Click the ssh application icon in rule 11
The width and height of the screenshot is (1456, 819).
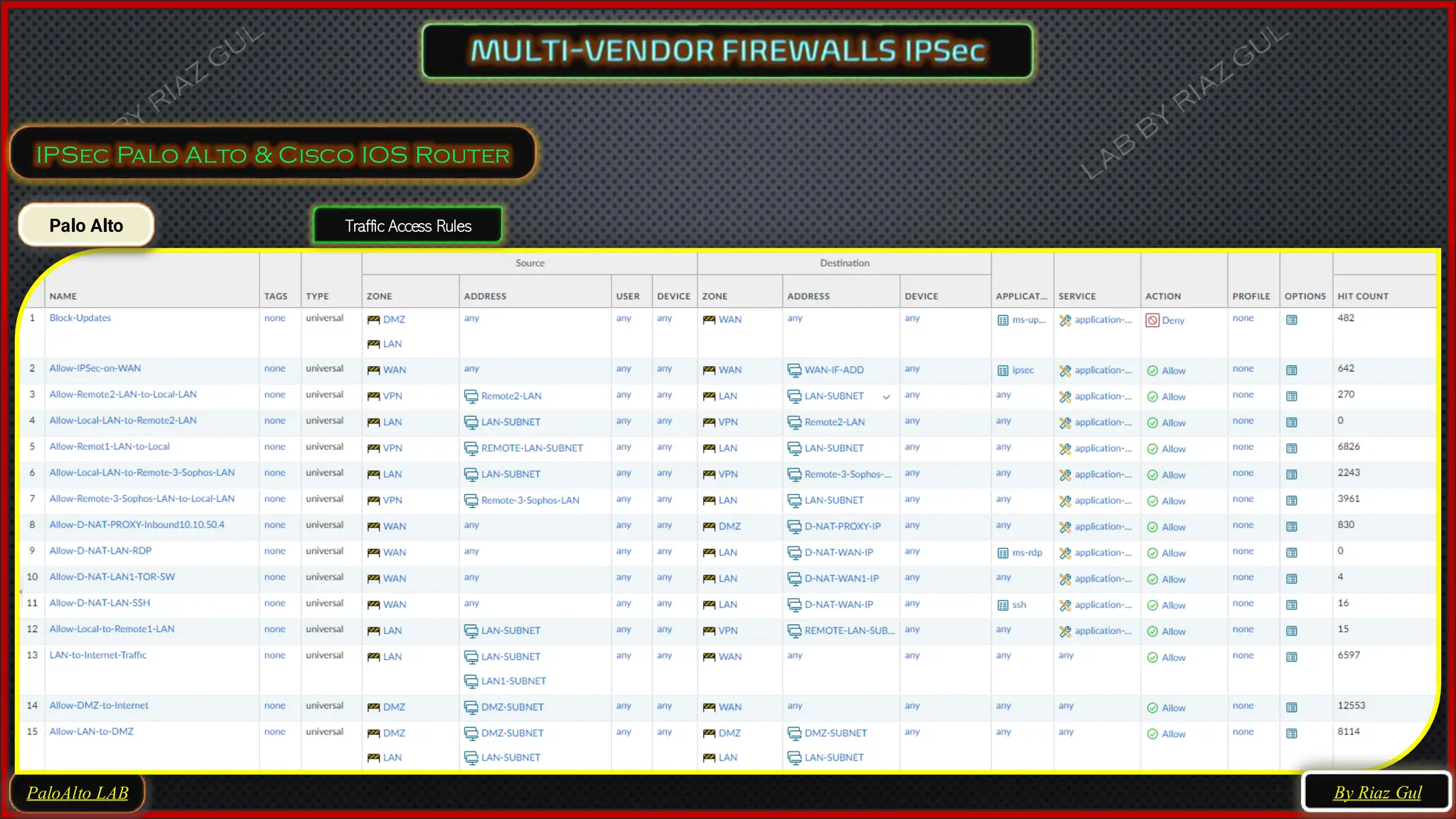tap(1003, 605)
